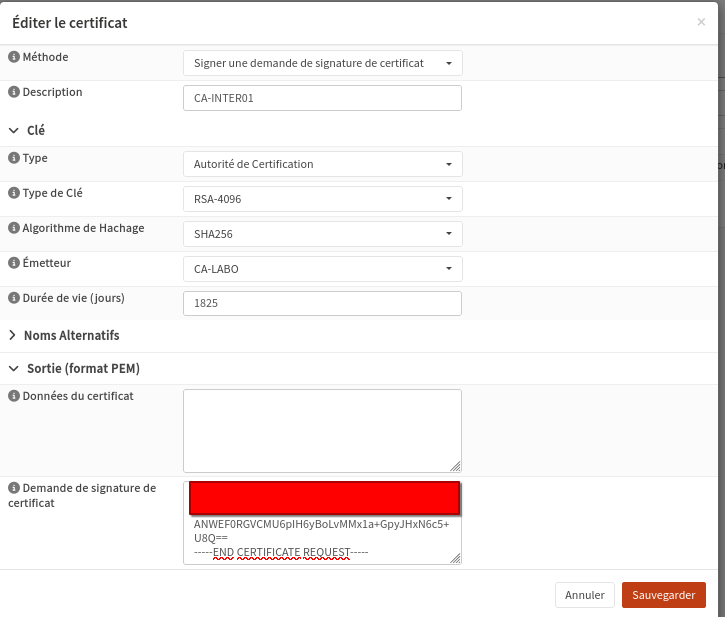The image size is (725, 617).
Task: Open the Émetteur CA-LABO dropdown
Action: click(322, 269)
